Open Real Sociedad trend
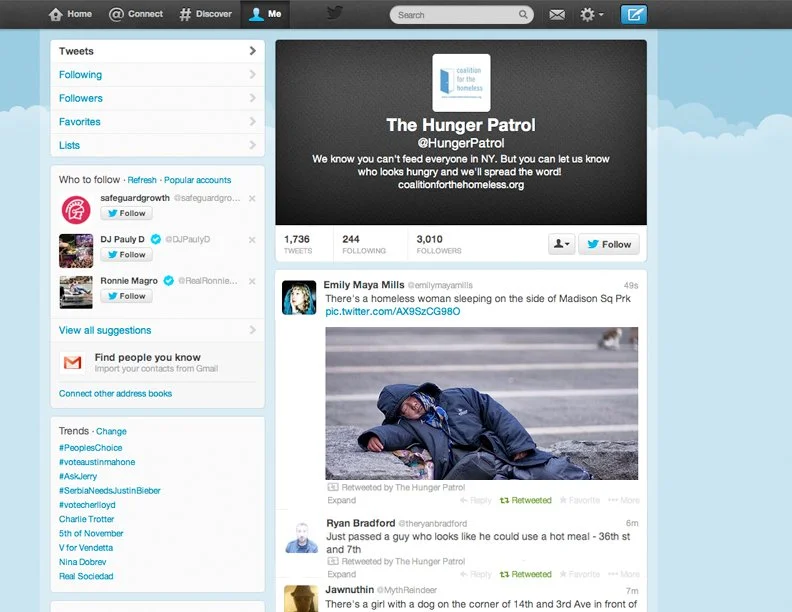Image resolution: width=792 pixels, height=612 pixels. coord(86,576)
